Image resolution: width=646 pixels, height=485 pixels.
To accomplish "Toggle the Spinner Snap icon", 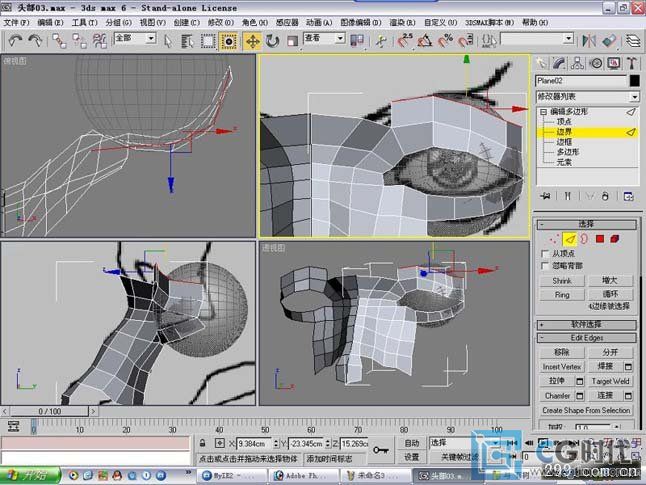I will point(465,40).
